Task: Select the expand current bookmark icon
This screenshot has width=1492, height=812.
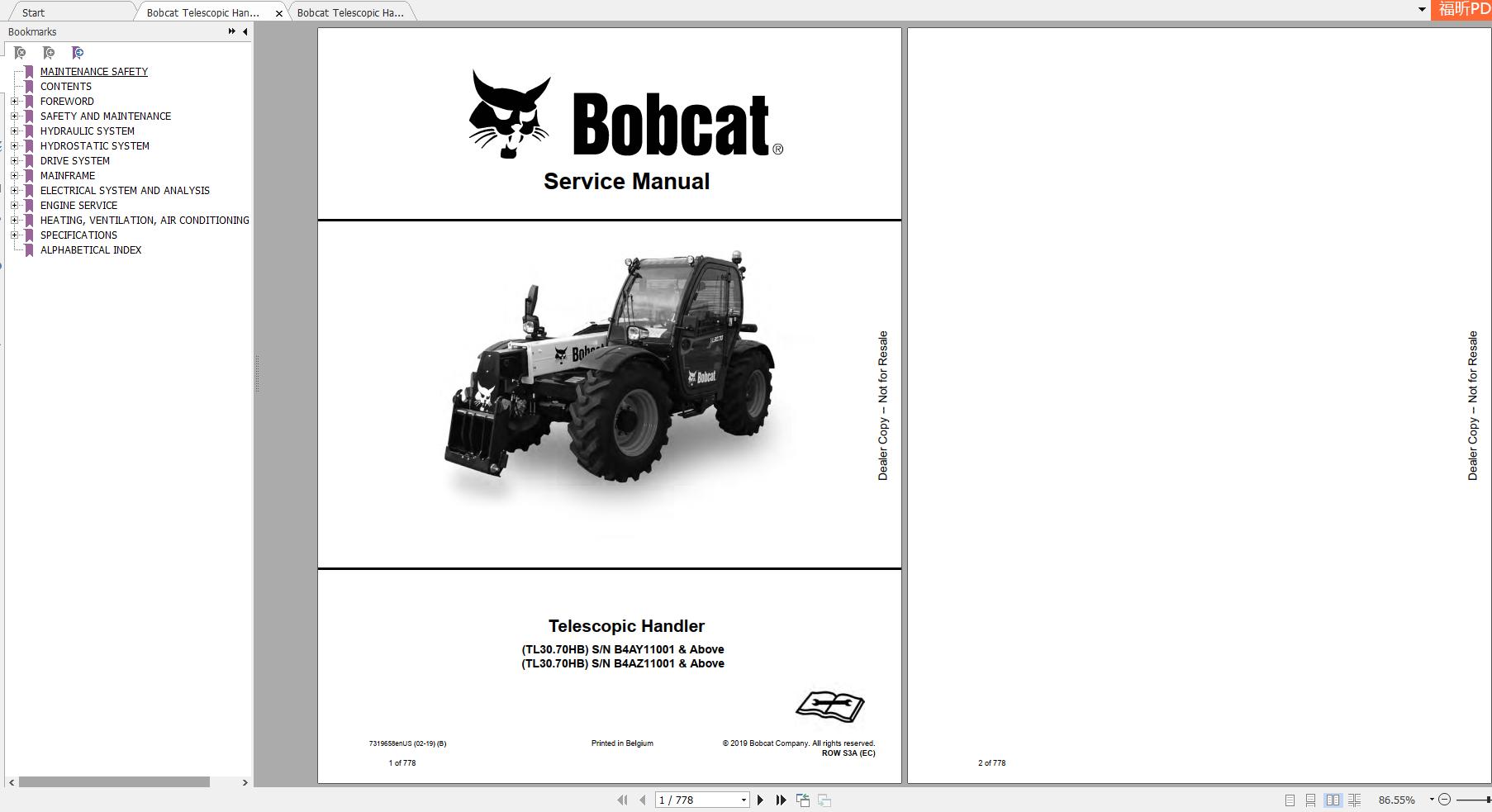Action: (78, 52)
